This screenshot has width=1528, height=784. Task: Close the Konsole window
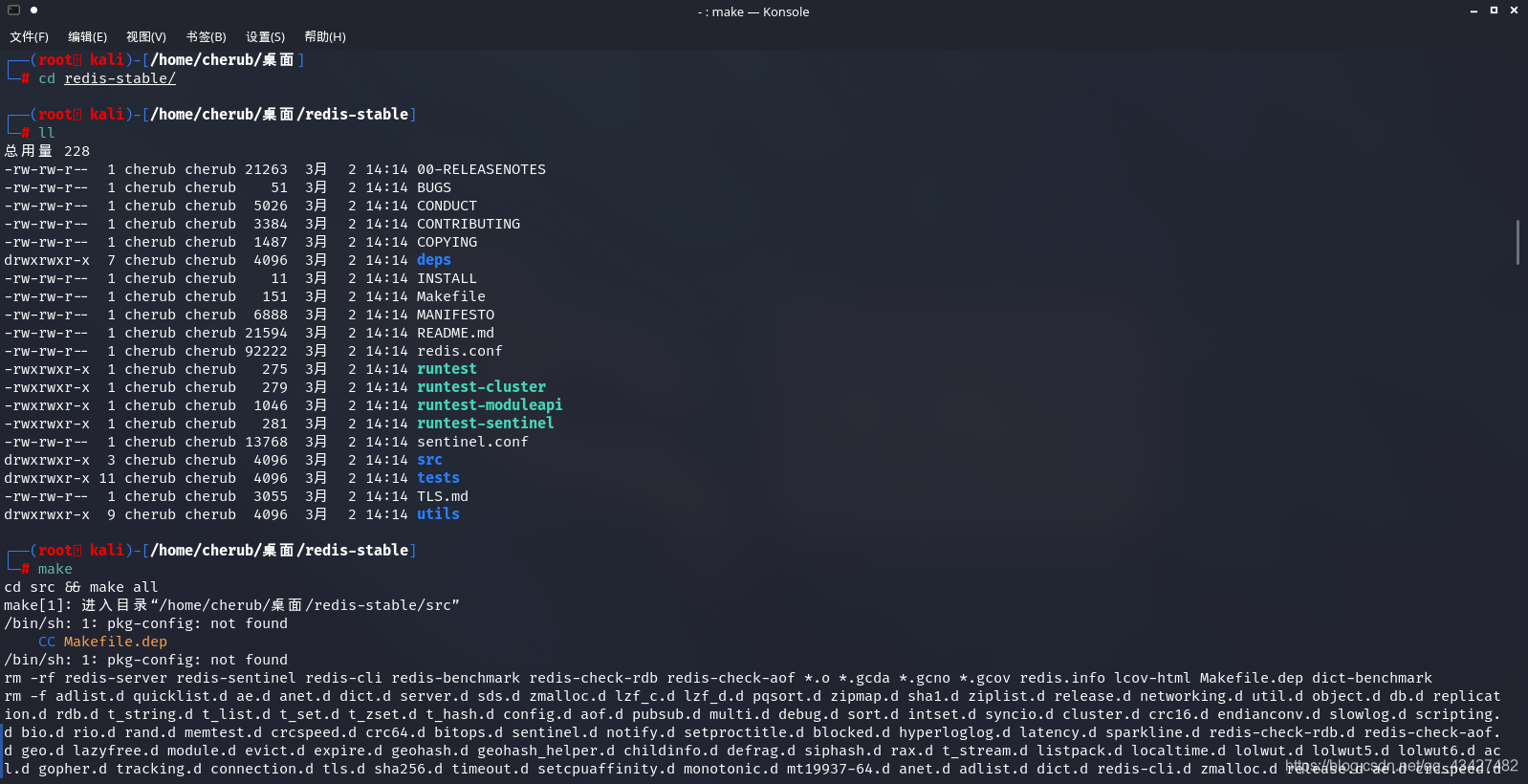click(1514, 11)
